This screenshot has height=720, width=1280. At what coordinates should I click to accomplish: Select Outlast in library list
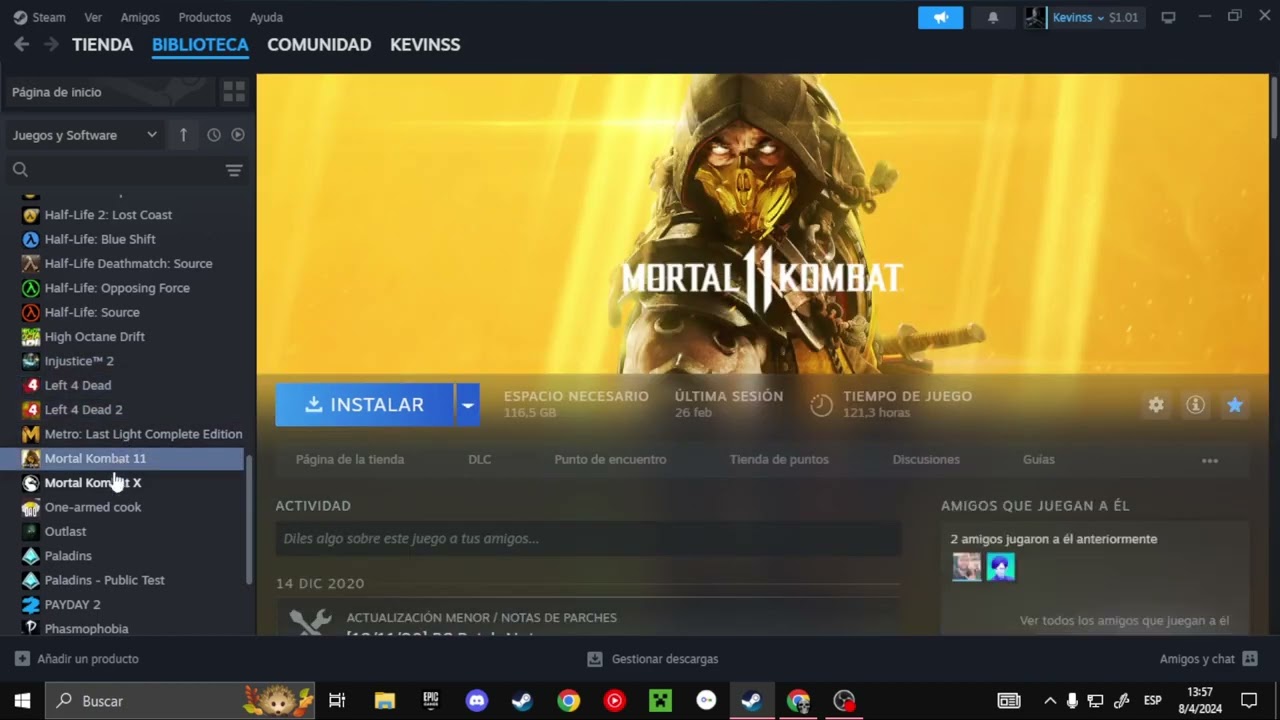coord(65,532)
